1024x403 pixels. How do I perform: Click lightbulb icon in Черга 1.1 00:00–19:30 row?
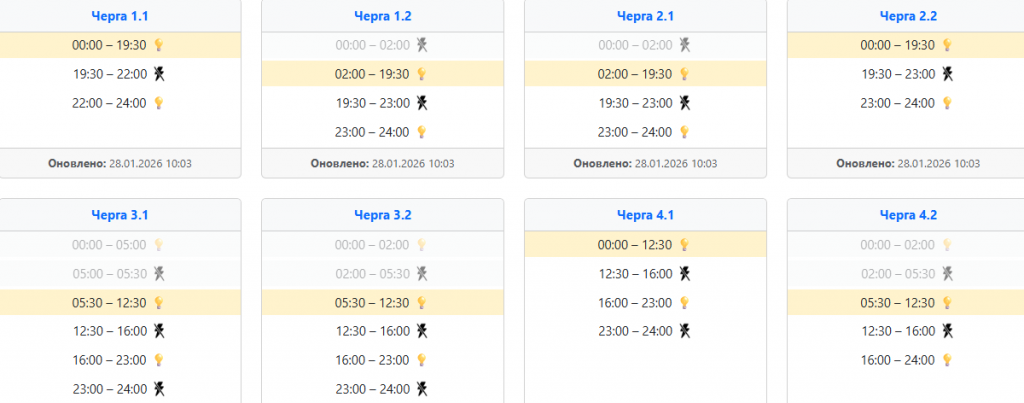(158, 45)
